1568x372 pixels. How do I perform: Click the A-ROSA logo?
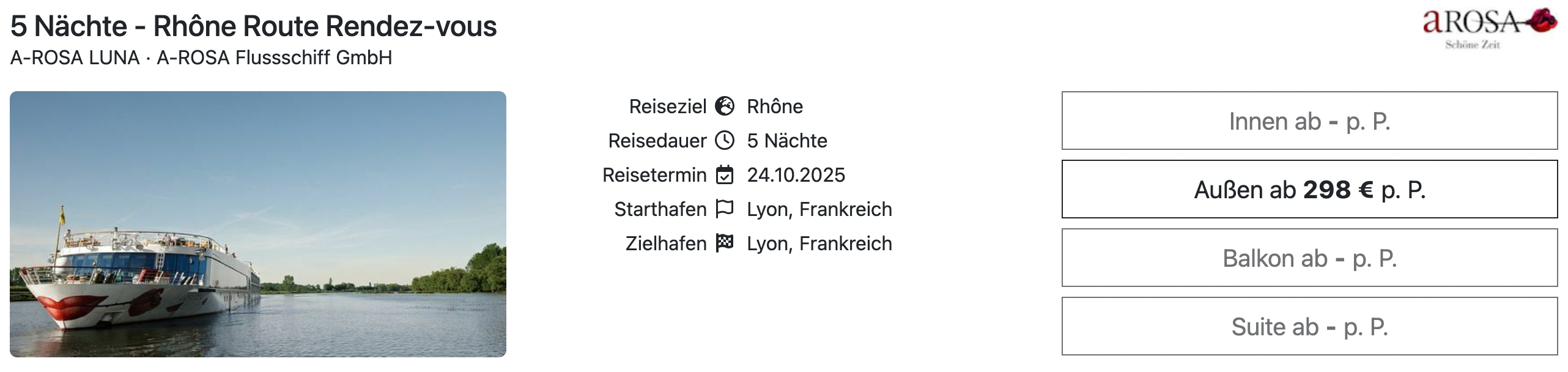[x=1489, y=28]
